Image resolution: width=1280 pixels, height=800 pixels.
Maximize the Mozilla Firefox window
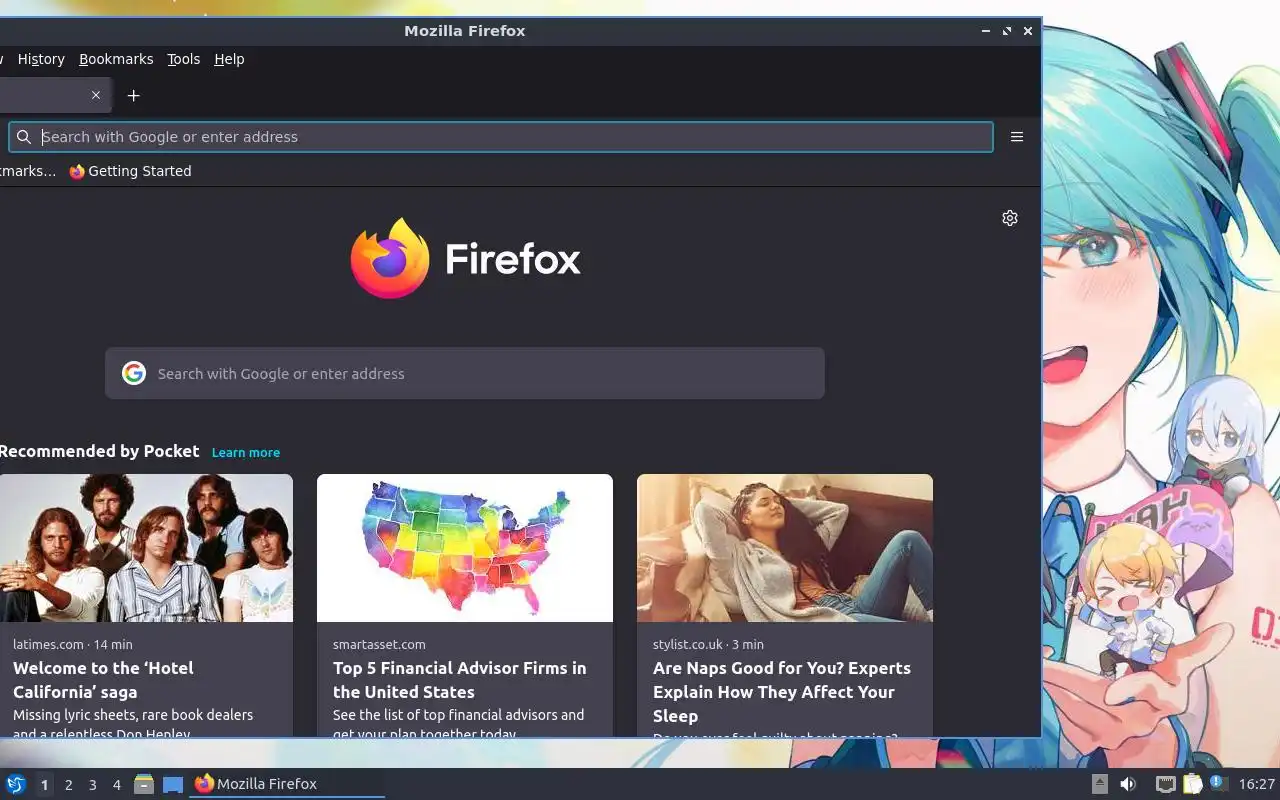[1007, 31]
